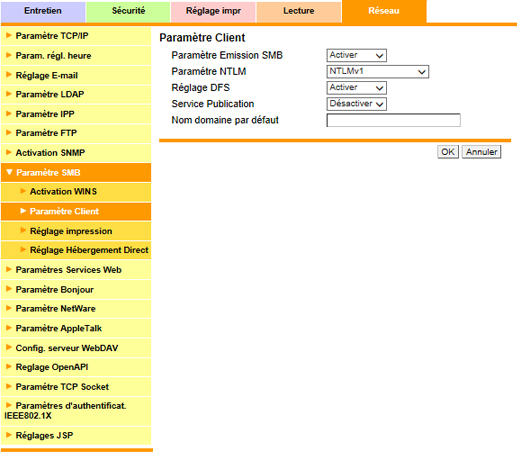The image size is (517, 469).
Task: Click arrow icon next to Réglage E-mail
Action: (x=9, y=74)
